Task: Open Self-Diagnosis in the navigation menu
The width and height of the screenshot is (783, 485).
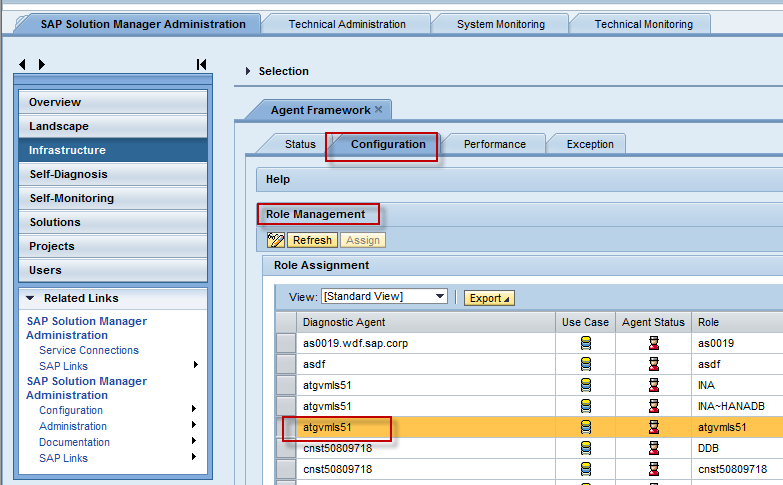Action: [113, 174]
